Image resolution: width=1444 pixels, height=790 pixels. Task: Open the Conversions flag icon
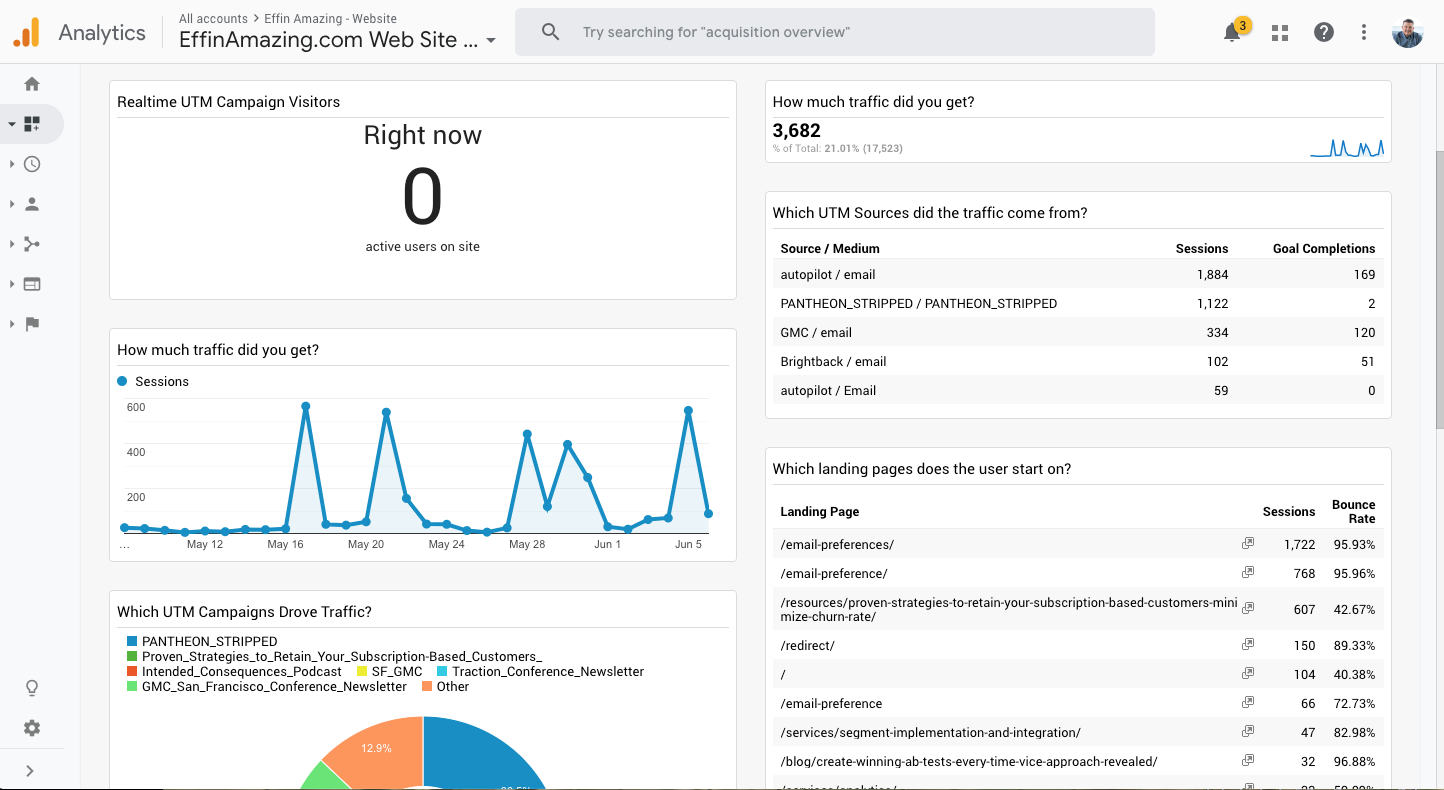(x=32, y=324)
